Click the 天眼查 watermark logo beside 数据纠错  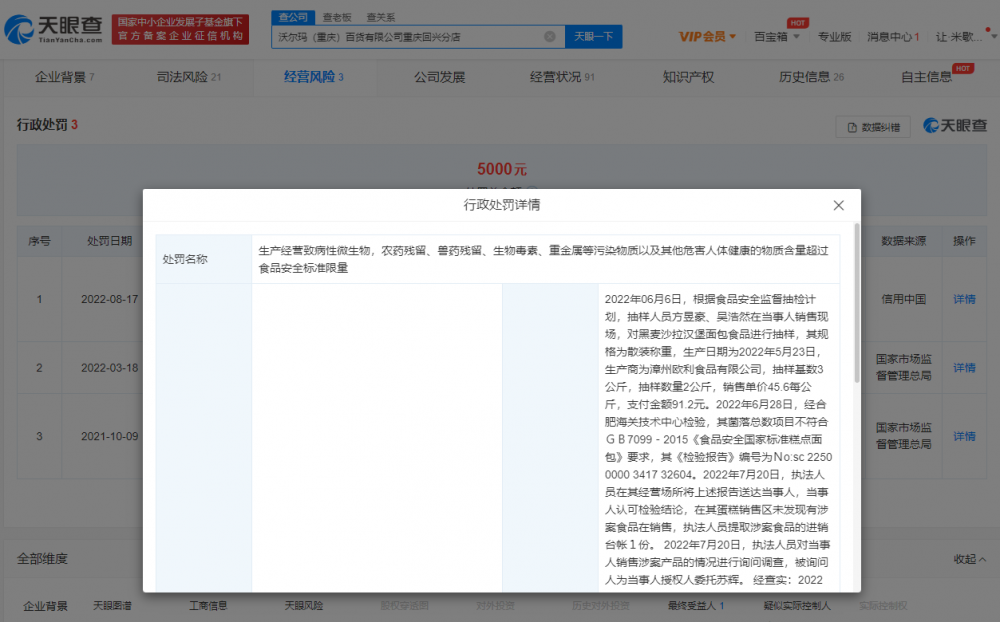click(954, 126)
